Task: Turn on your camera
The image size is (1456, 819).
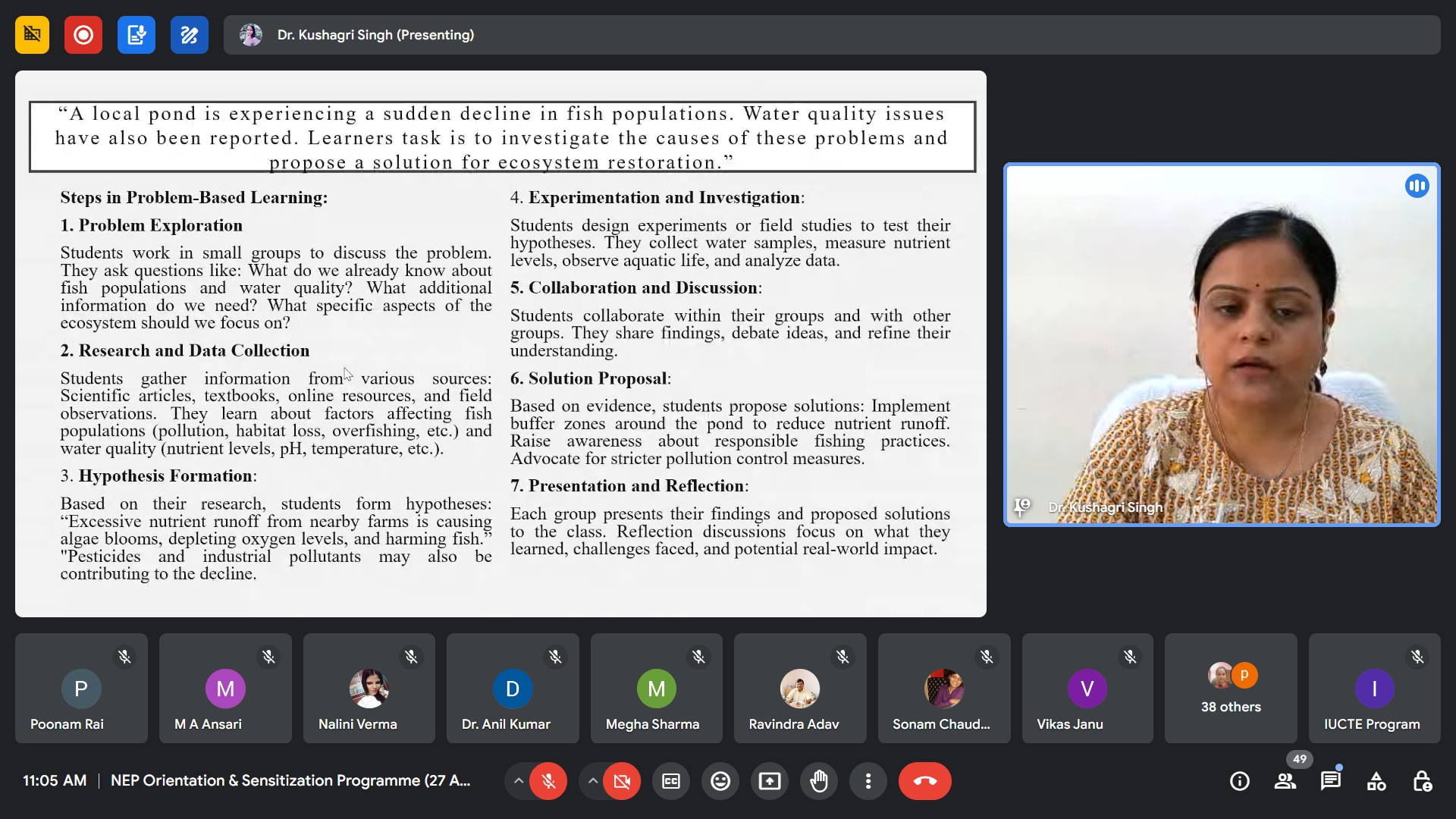Action: pyautogui.click(x=622, y=781)
